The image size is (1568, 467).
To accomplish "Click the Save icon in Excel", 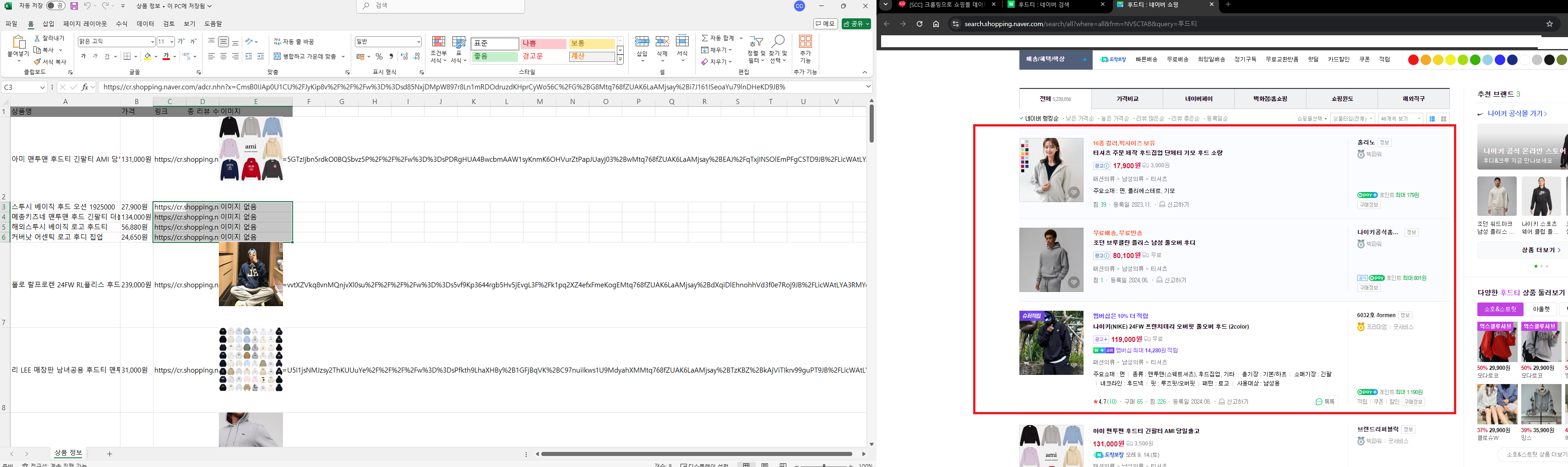I will pos(74,6).
